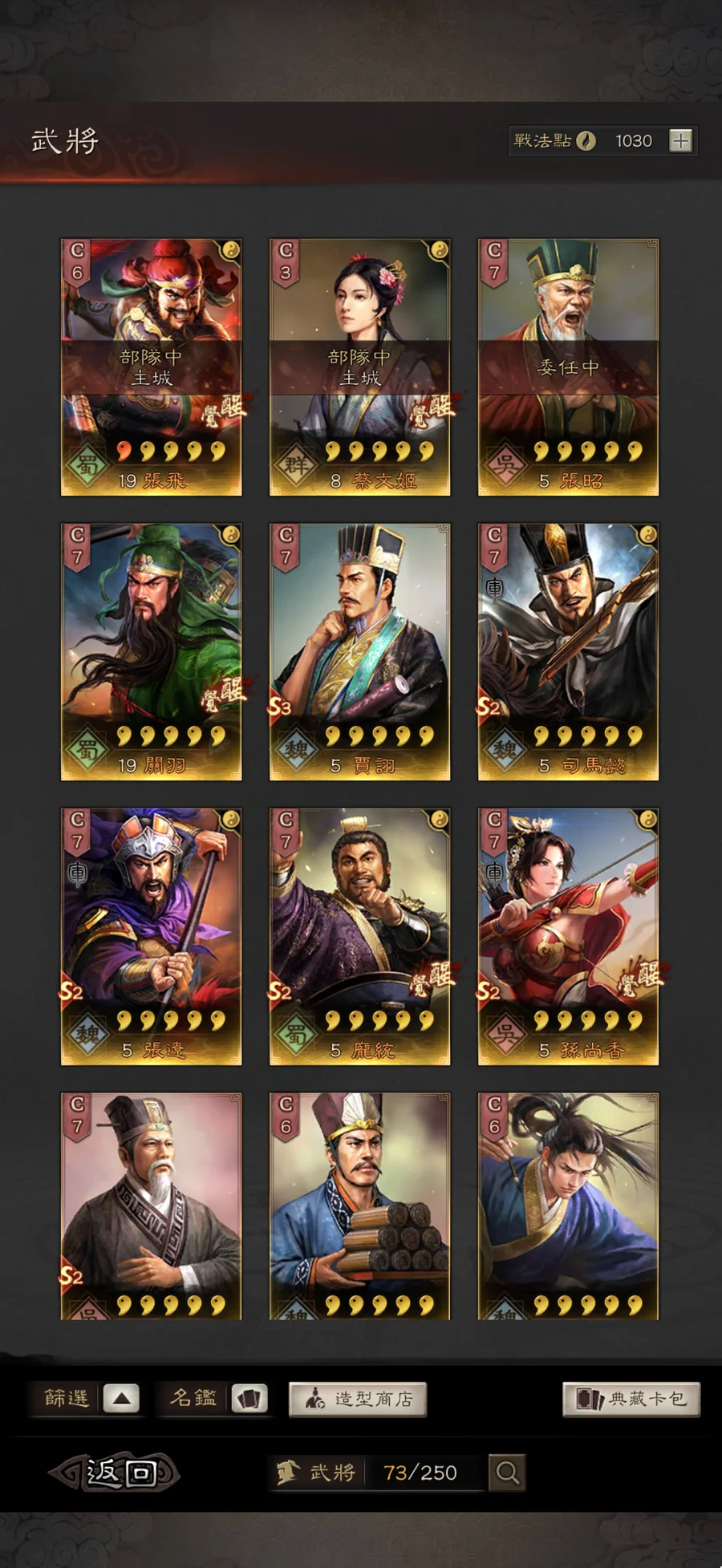The height and width of the screenshot is (1568, 722).
Task: Open the 龐統 general card
Action: [x=360, y=937]
